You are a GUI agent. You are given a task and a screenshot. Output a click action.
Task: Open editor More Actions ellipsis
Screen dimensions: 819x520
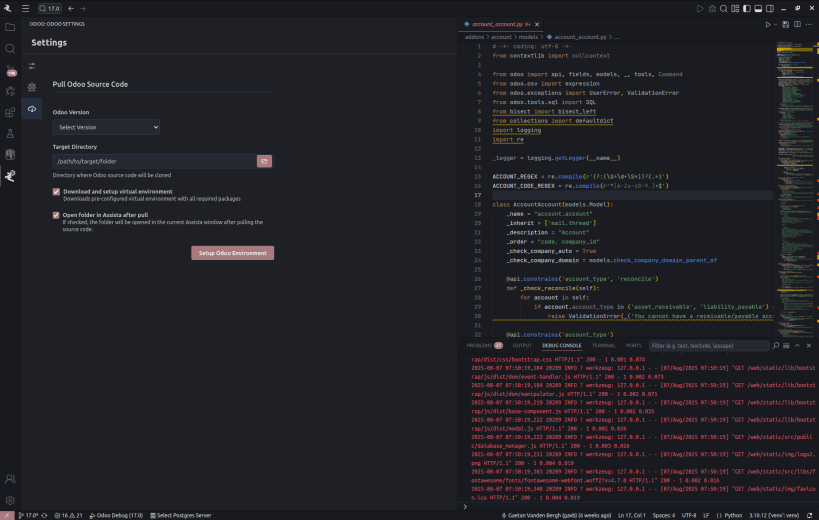tap(809, 24)
